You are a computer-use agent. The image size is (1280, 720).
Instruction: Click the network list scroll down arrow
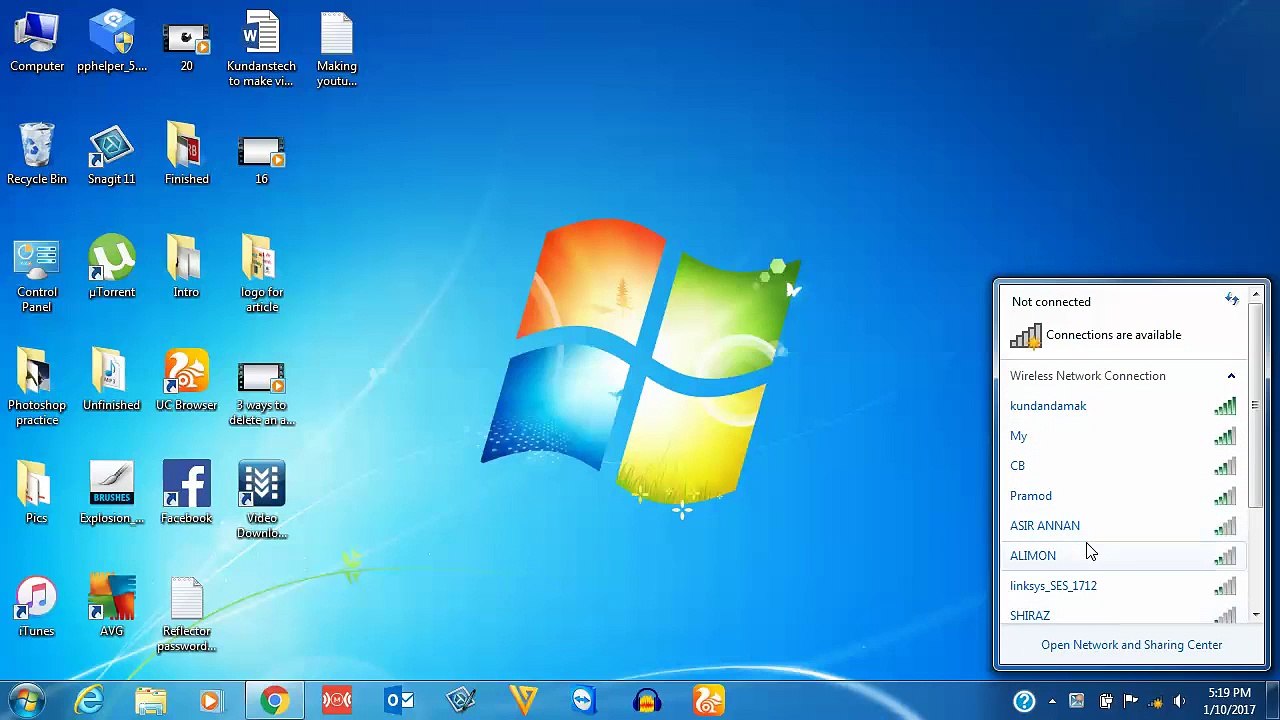(x=1255, y=616)
